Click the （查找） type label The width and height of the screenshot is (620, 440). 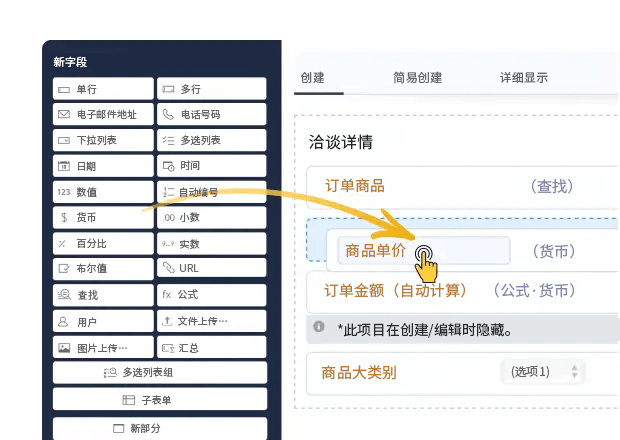(x=552, y=186)
